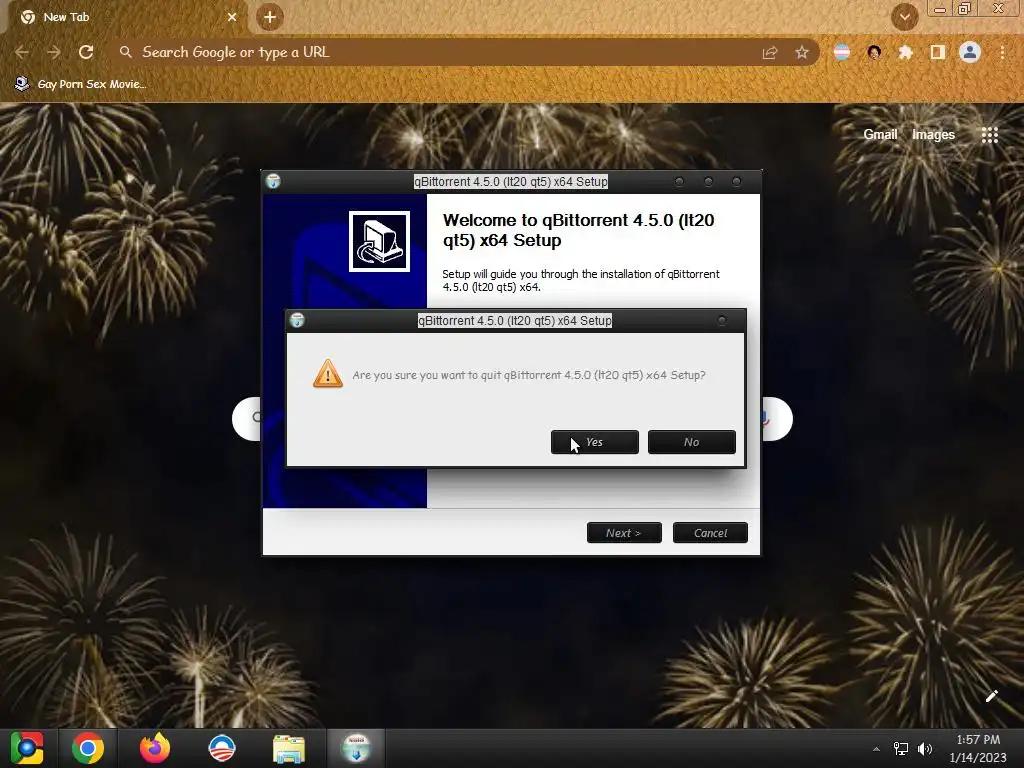
Task: Open Google Chrome from taskbar
Action: point(88,748)
